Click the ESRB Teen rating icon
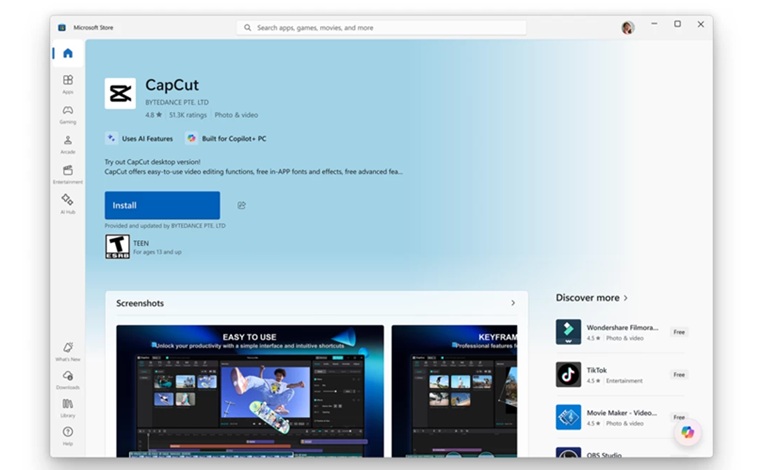This screenshot has width=770, height=470. (117, 247)
